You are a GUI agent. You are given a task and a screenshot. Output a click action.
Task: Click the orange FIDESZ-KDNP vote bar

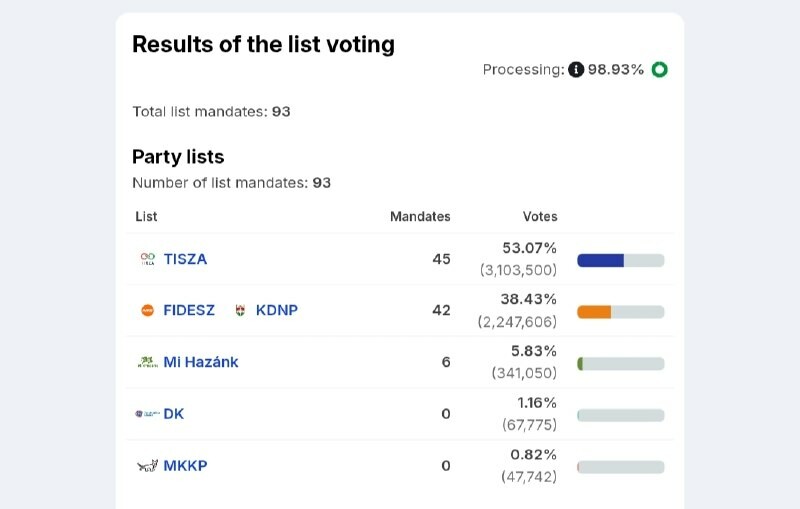pos(595,312)
